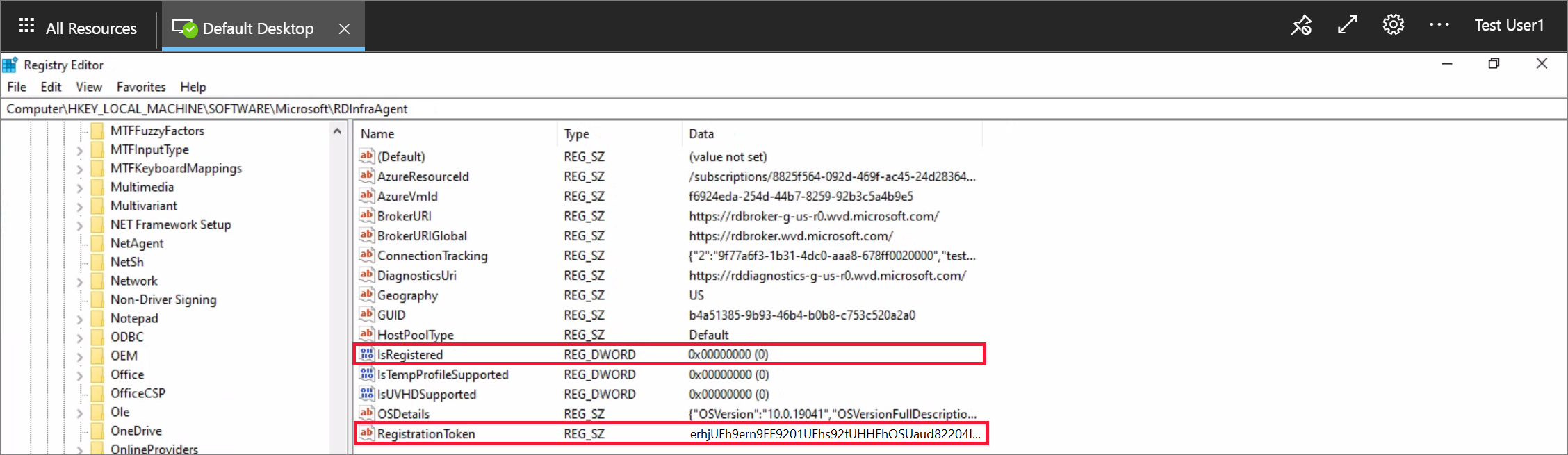Select the DiagnosticsUri value name
1568x455 pixels.
click(417, 275)
